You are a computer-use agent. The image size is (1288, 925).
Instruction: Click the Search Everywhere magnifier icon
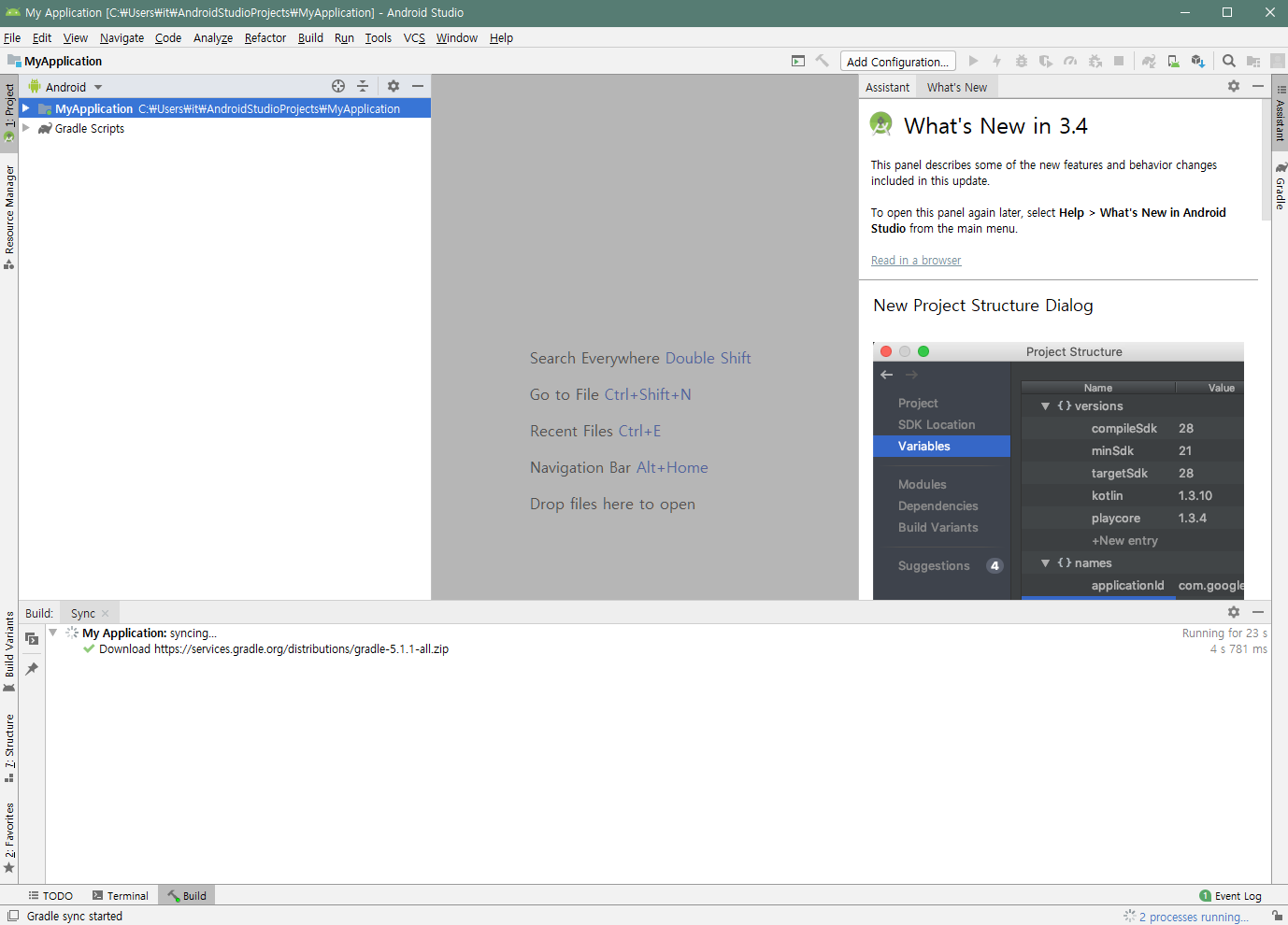pos(1229,61)
